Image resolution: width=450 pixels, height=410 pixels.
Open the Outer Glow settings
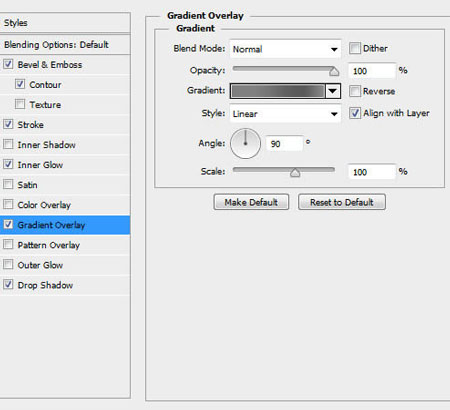65,265
